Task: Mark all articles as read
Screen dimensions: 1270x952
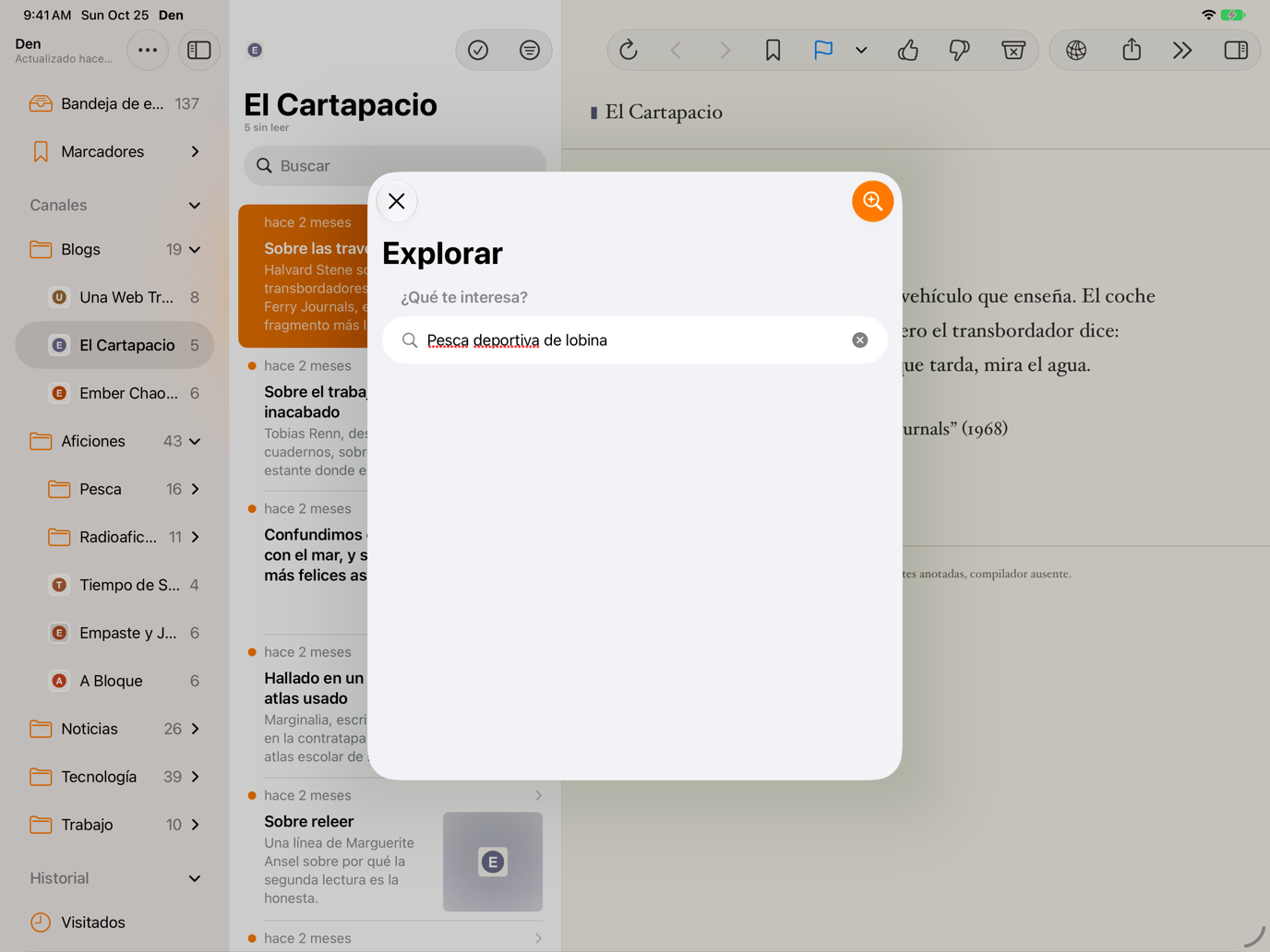Action: (478, 50)
